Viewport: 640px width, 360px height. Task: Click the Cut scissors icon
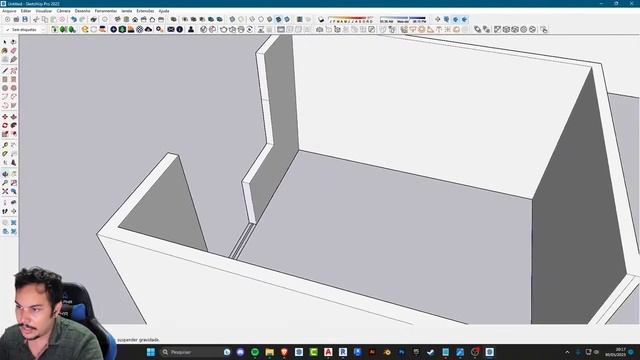click(x=36, y=19)
